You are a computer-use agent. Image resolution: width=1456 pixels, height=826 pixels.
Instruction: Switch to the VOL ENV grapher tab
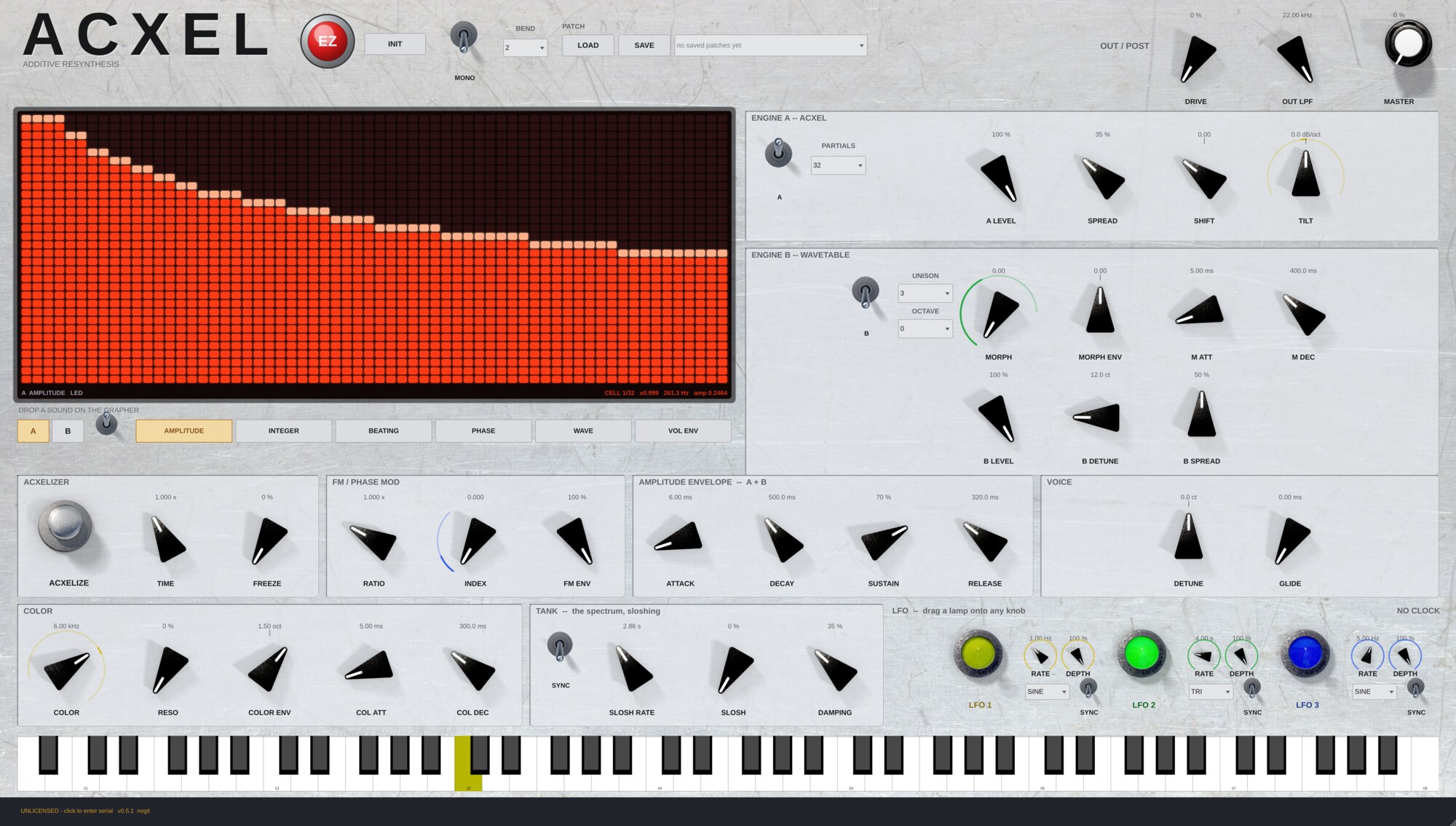(x=683, y=431)
